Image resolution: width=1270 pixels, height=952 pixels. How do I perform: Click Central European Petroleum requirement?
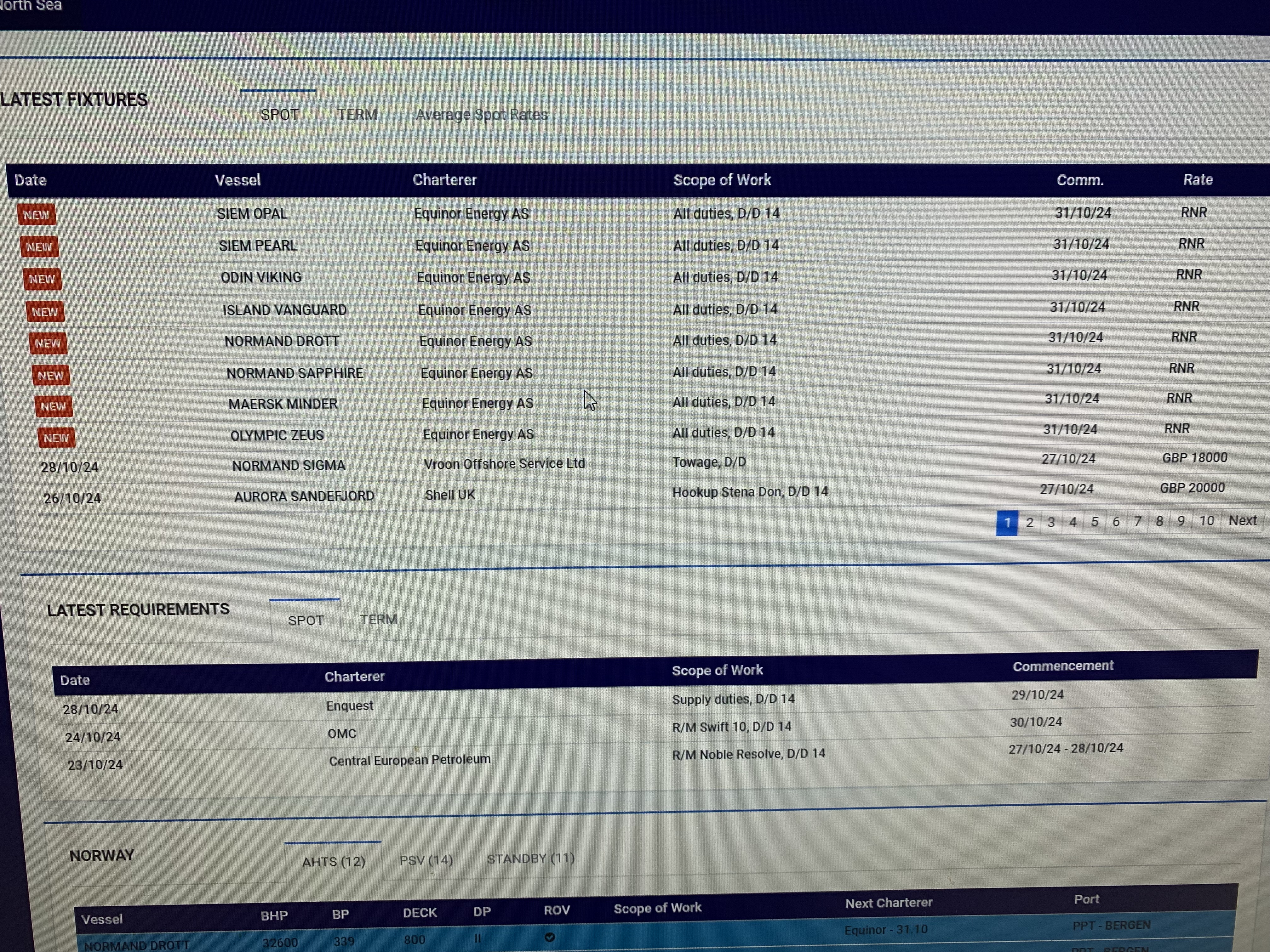[409, 760]
